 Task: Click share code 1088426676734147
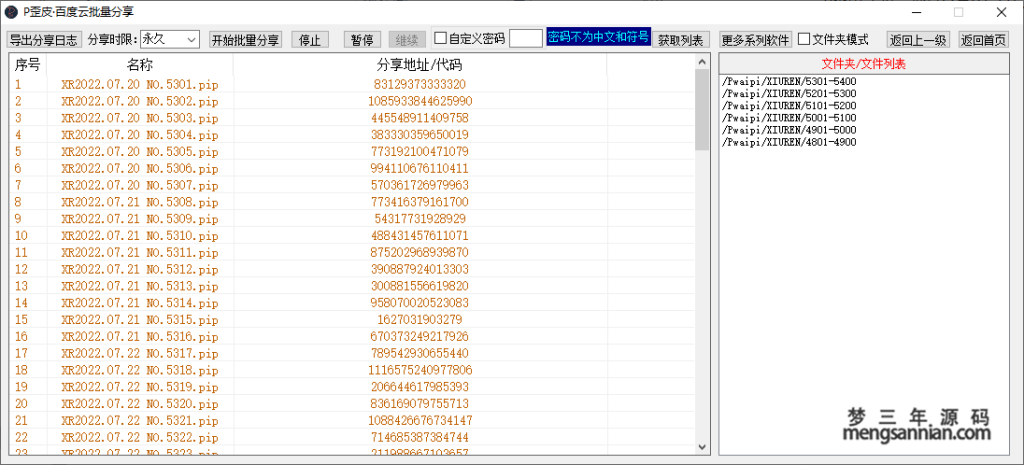[x=420, y=421]
